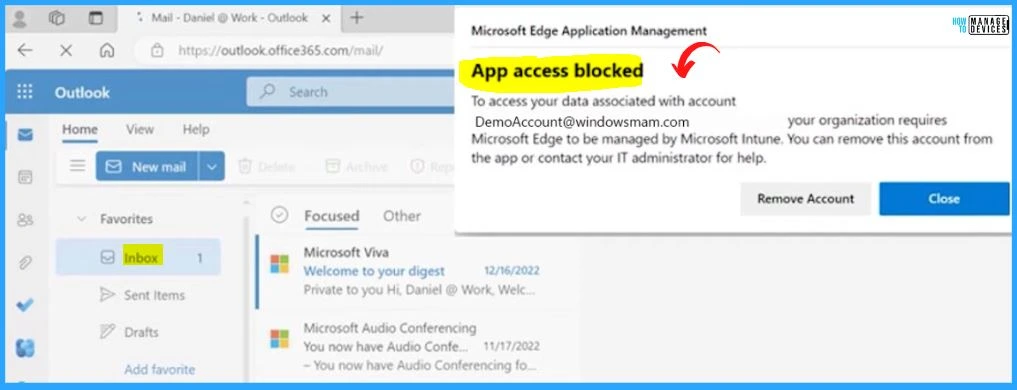Image resolution: width=1017 pixels, height=390 pixels.
Task: Click the 12/16/2022 date on Viva message
Action: tap(512, 271)
